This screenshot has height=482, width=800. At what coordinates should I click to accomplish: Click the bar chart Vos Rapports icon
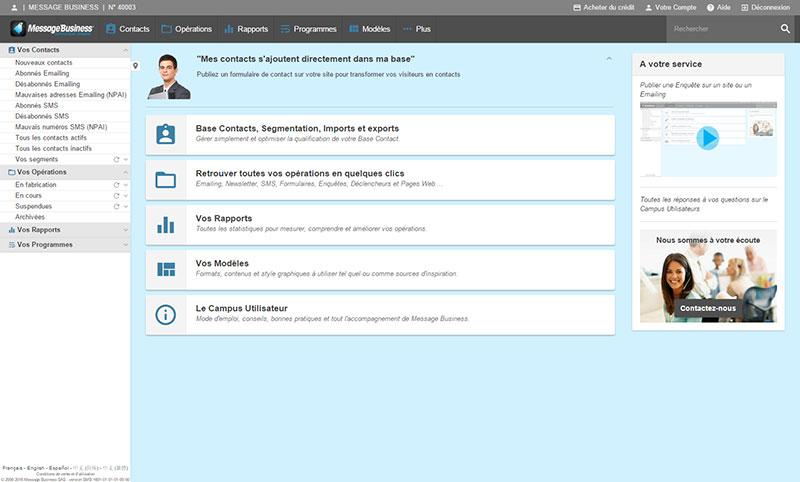coord(166,224)
